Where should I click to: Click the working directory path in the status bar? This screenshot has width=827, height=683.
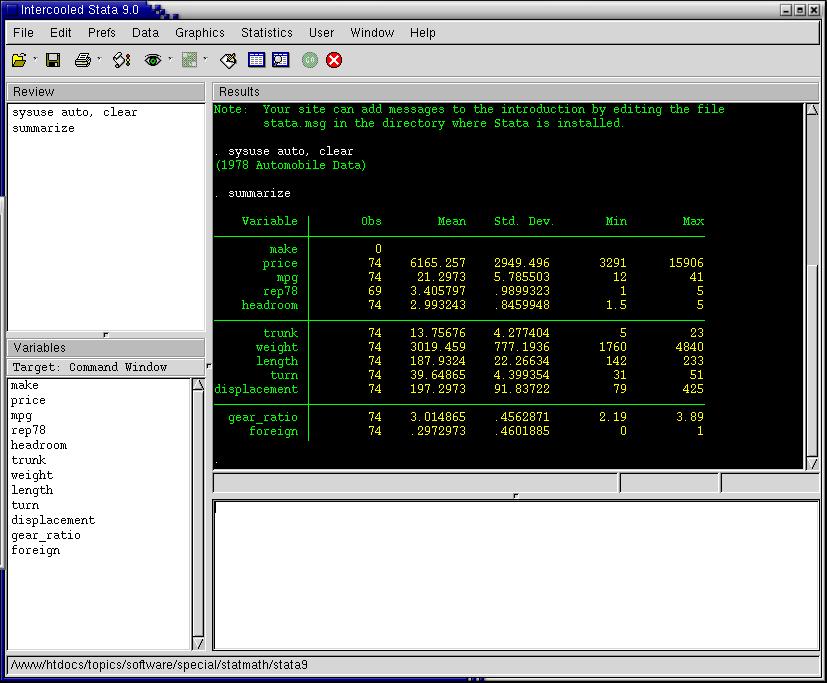(x=159, y=665)
